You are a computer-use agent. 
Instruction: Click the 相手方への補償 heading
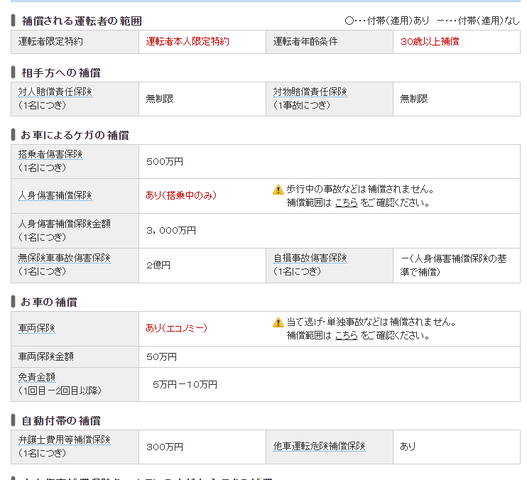[x=61, y=73]
